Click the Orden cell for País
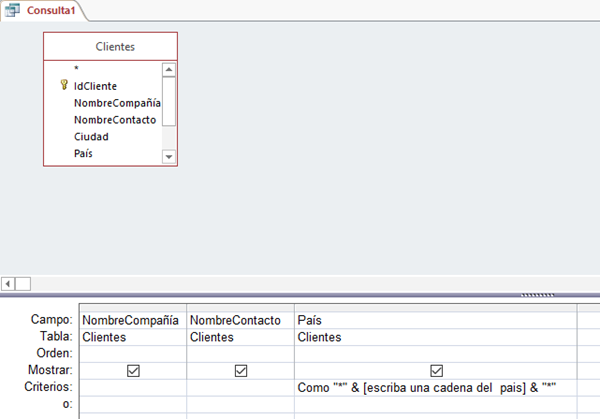 [435, 354]
